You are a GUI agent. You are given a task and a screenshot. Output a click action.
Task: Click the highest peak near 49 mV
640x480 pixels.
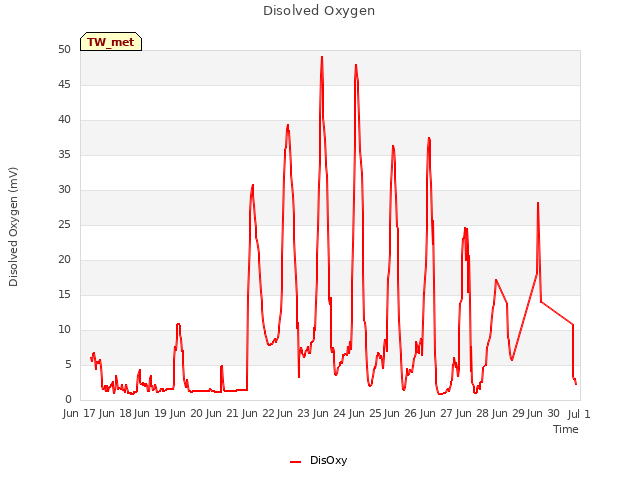[x=322, y=58]
